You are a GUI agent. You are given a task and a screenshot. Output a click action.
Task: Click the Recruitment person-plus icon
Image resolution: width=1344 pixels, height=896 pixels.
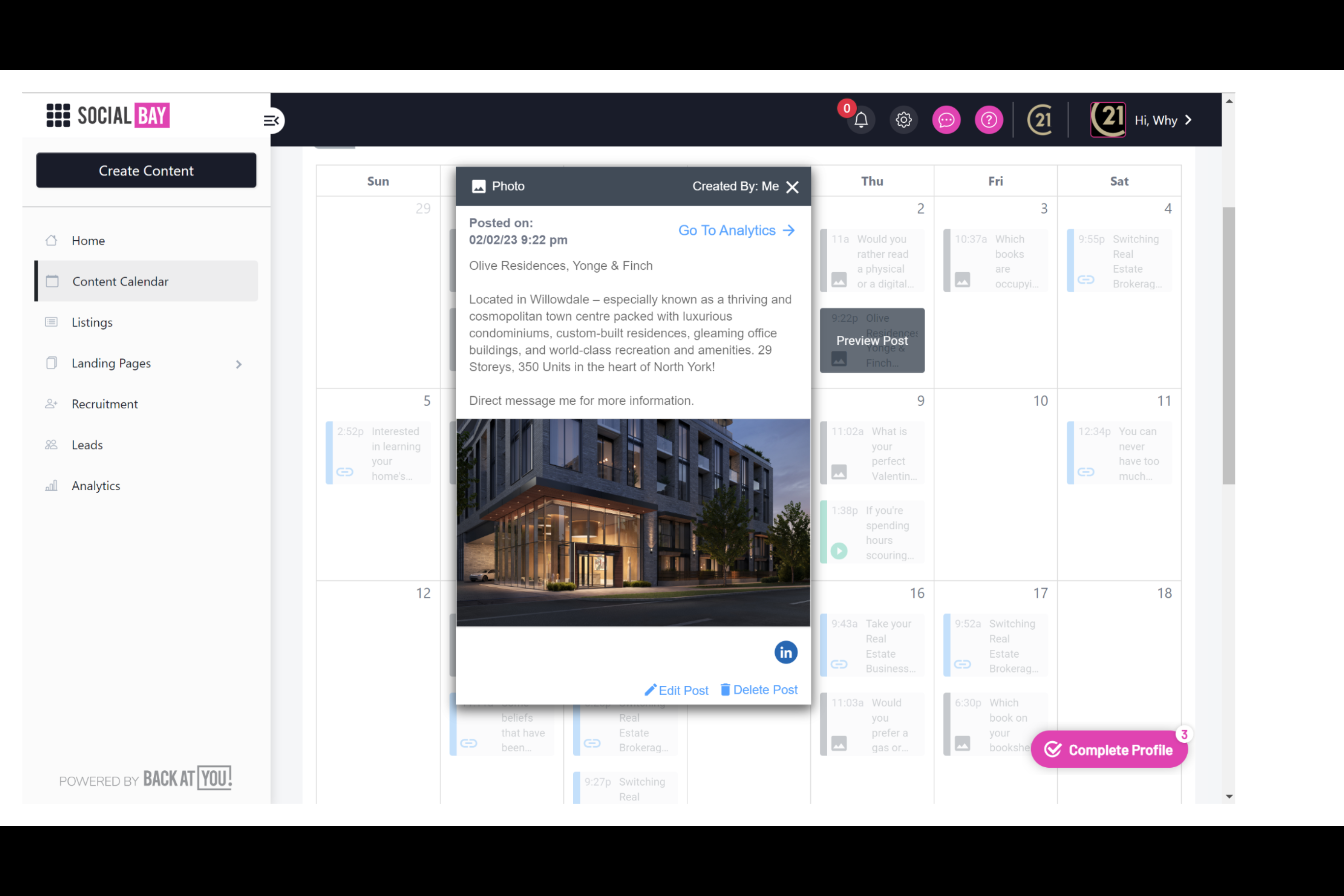pos(52,403)
